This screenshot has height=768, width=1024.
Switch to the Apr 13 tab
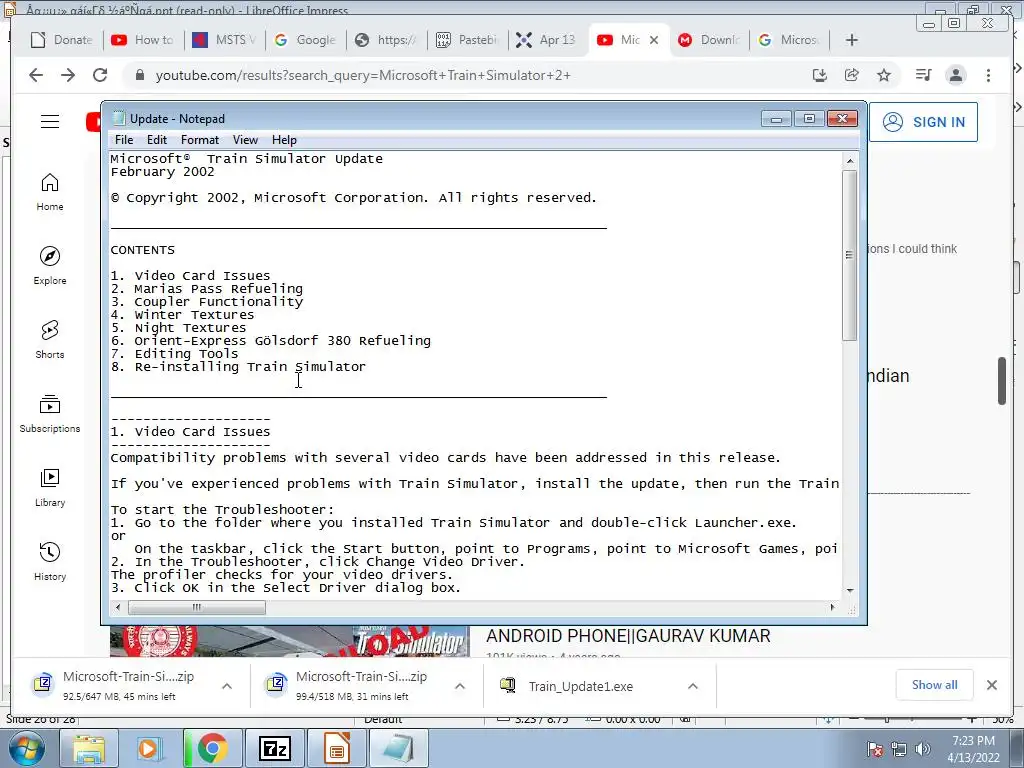(549, 40)
